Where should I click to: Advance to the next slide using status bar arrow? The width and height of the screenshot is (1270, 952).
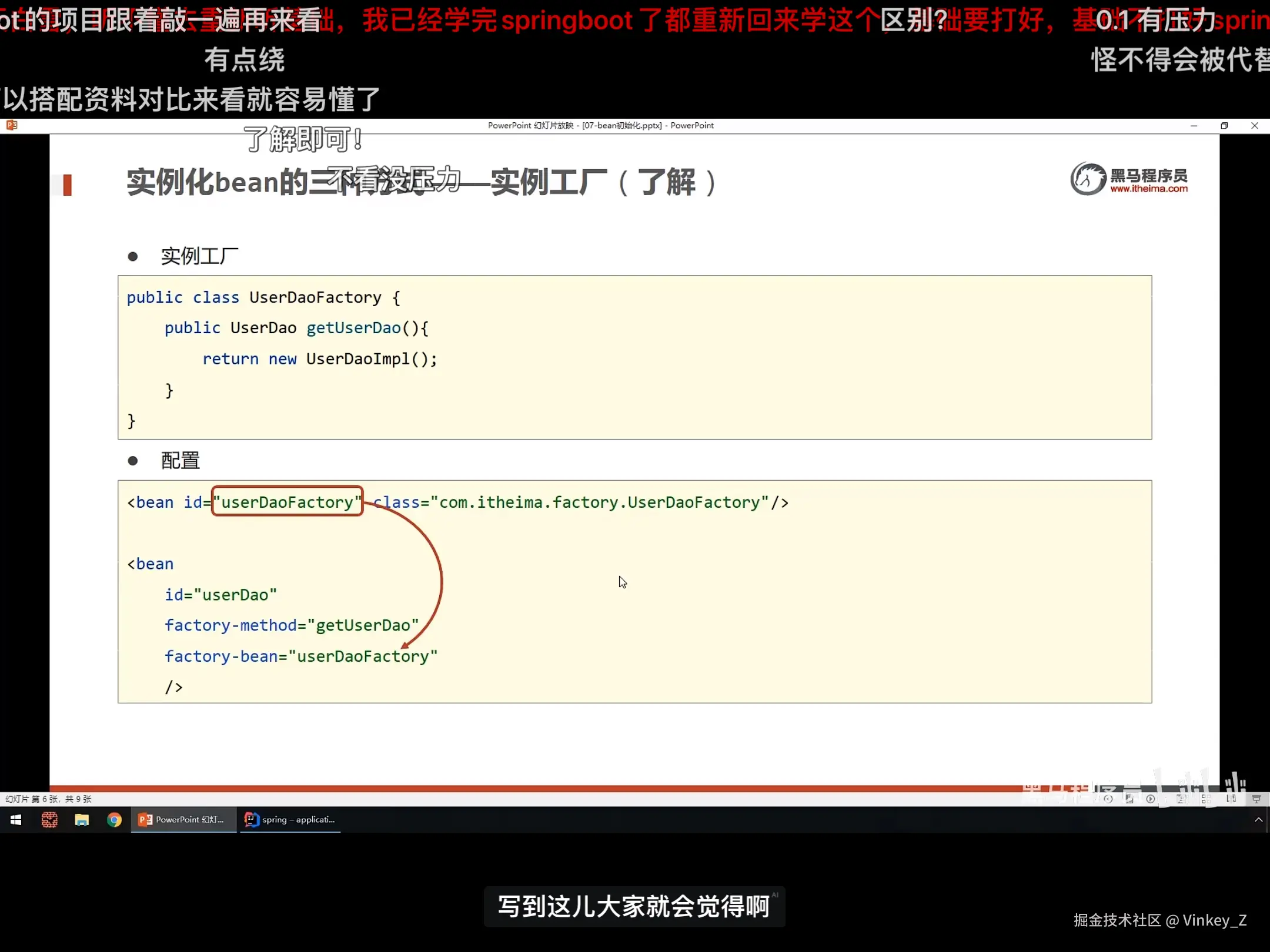click(1151, 799)
